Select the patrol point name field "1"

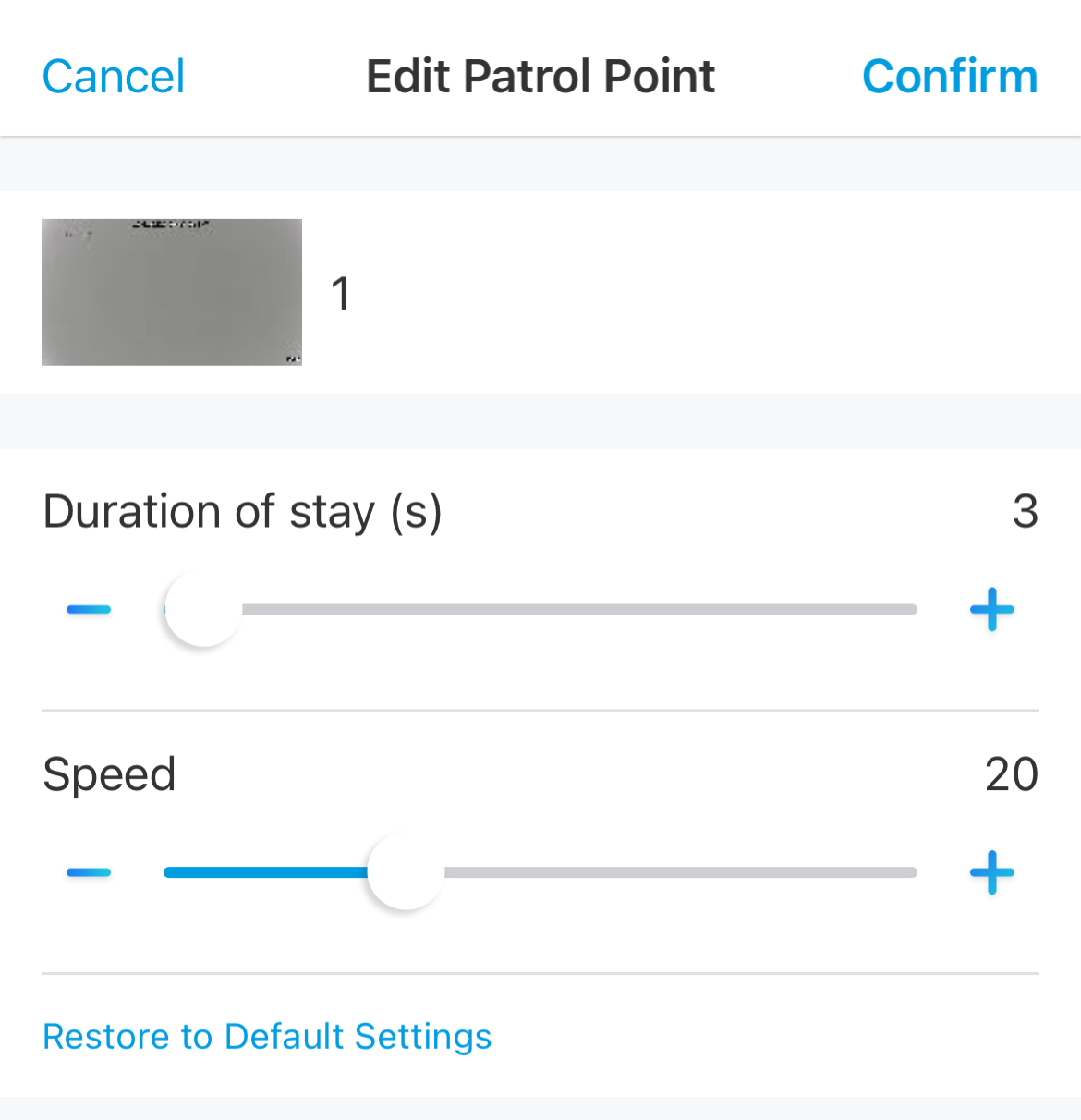[x=341, y=294]
